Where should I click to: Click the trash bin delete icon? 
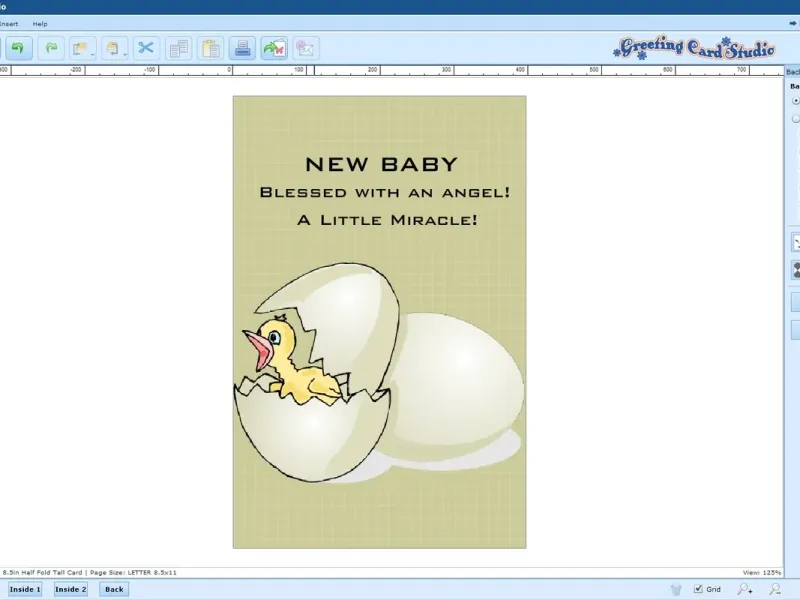(x=676, y=589)
